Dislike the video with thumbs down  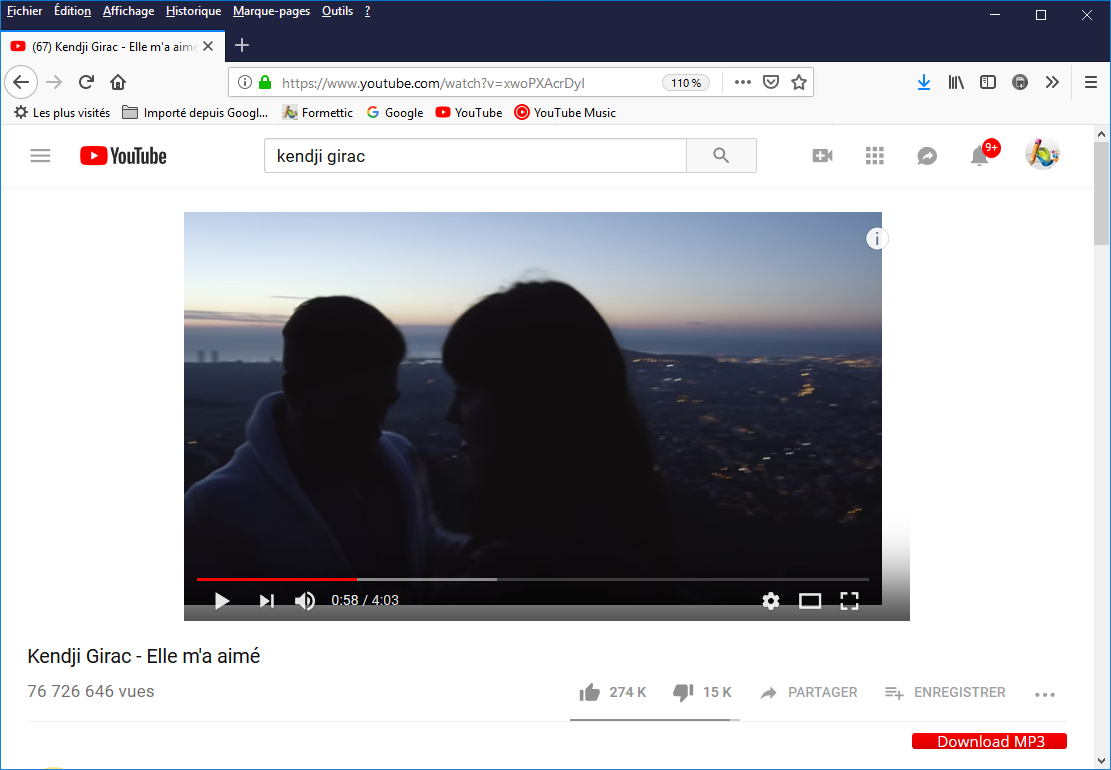(683, 692)
